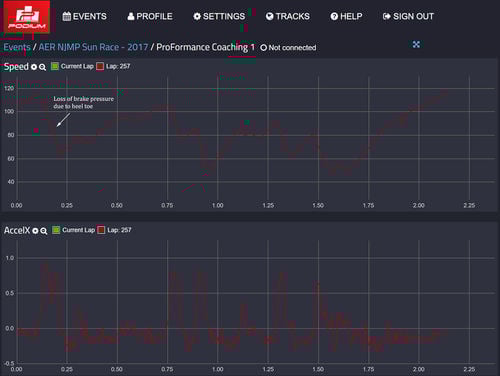Click the Not connected status indicator
Image resolution: width=500 pixels, height=376 pixels.
pyautogui.click(x=288, y=48)
